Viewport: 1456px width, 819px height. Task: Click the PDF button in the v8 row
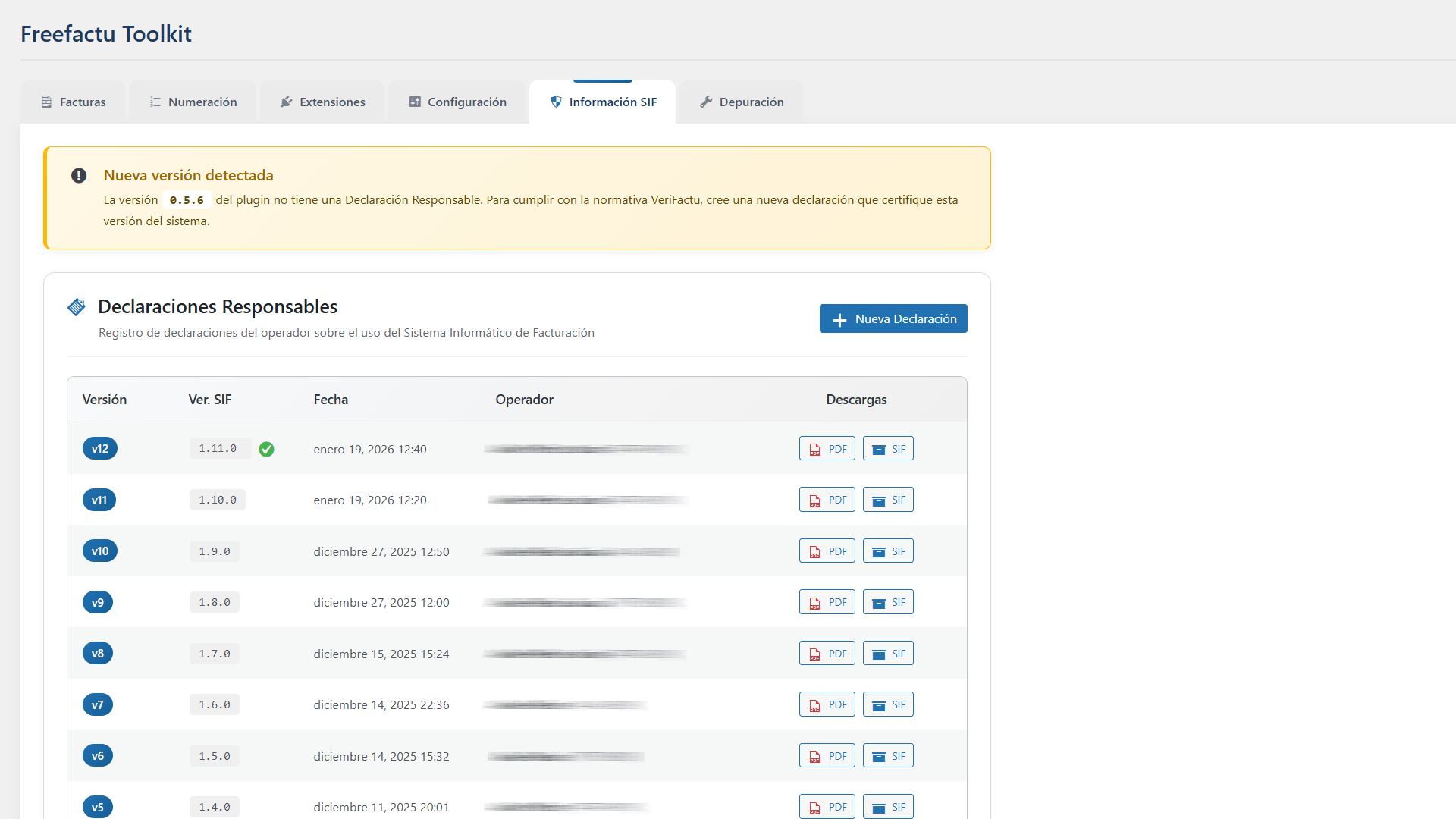(x=827, y=653)
